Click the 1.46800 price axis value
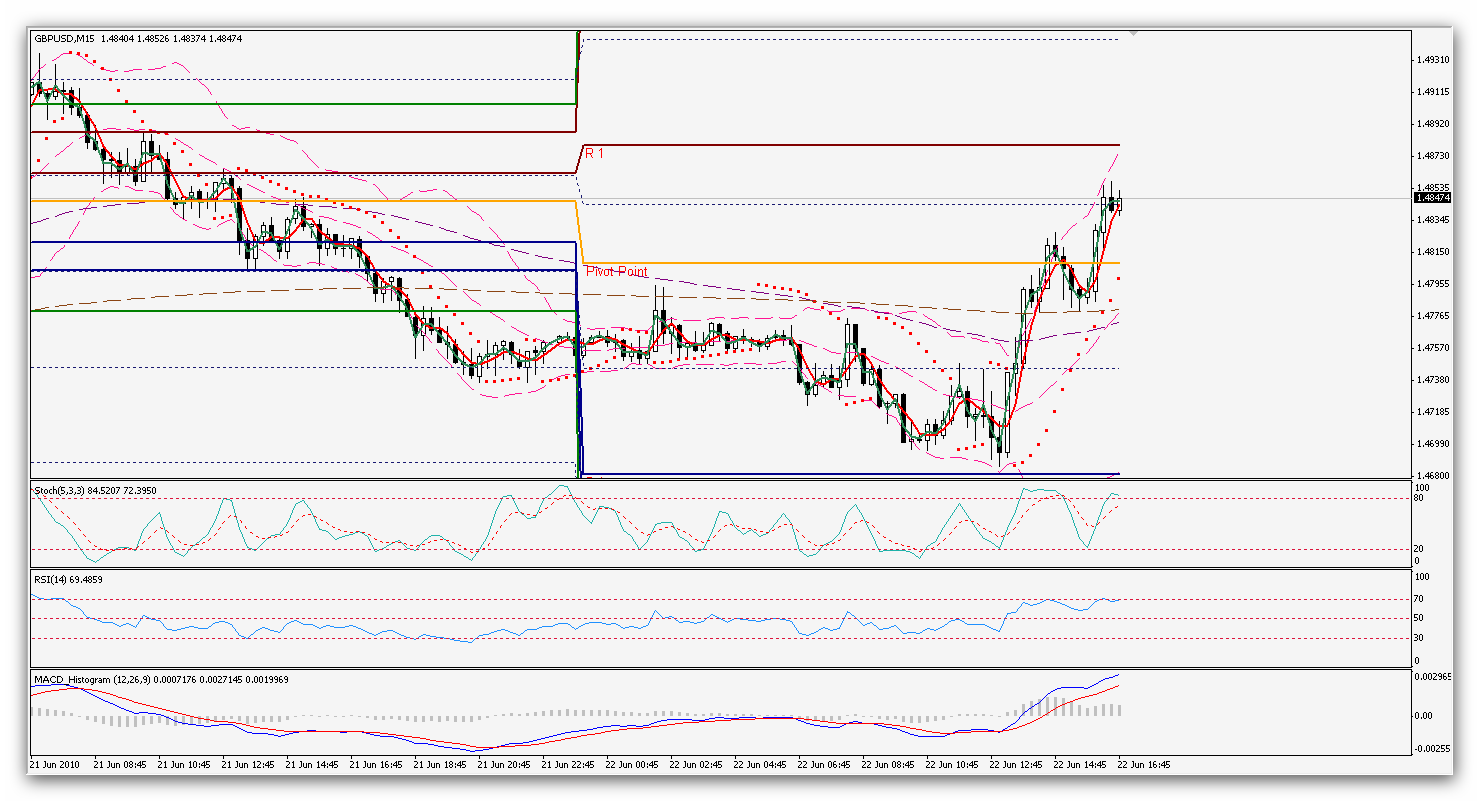The width and height of the screenshot is (1479, 801). (x=1431, y=475)
